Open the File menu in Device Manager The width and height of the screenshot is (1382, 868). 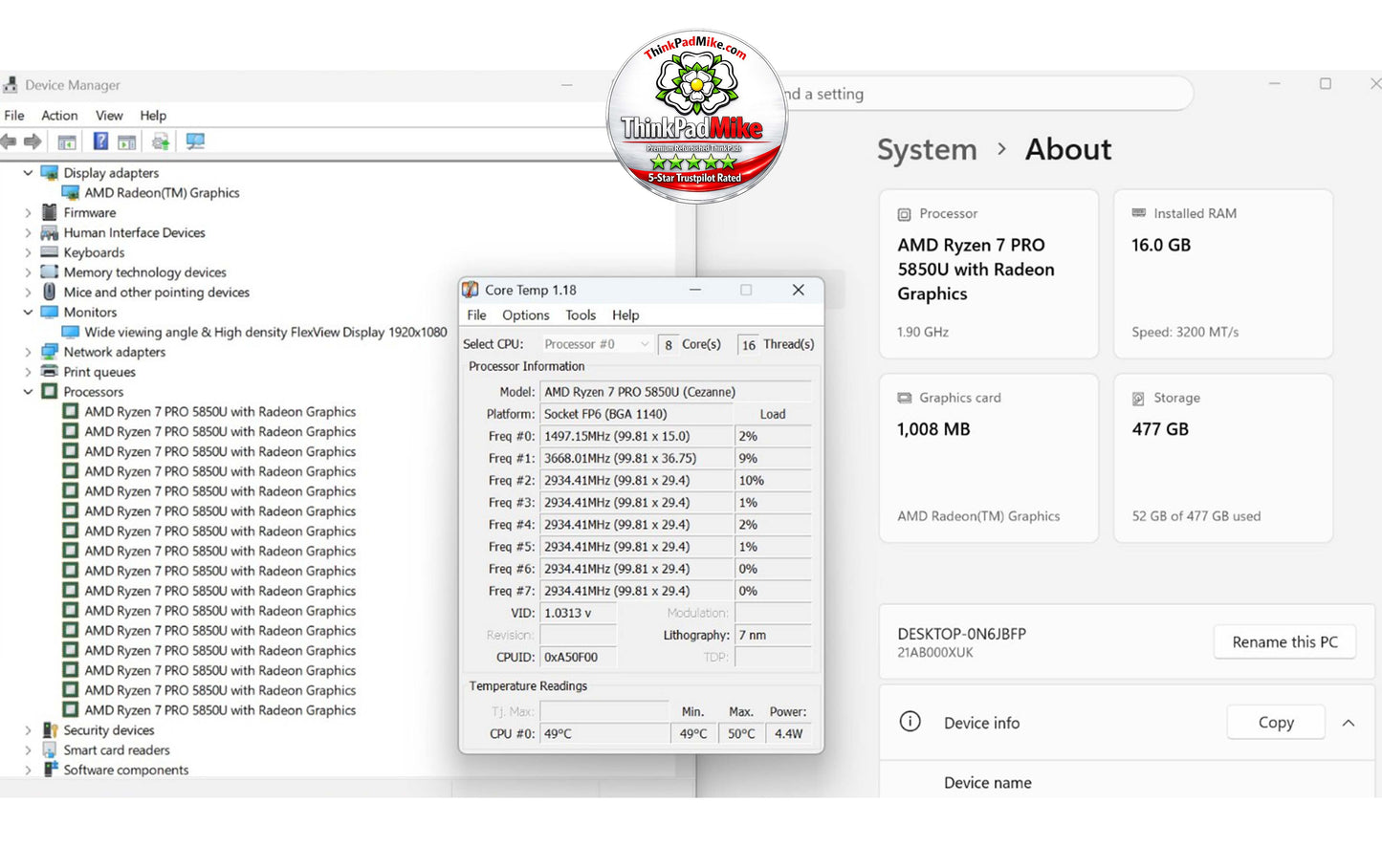14,116
